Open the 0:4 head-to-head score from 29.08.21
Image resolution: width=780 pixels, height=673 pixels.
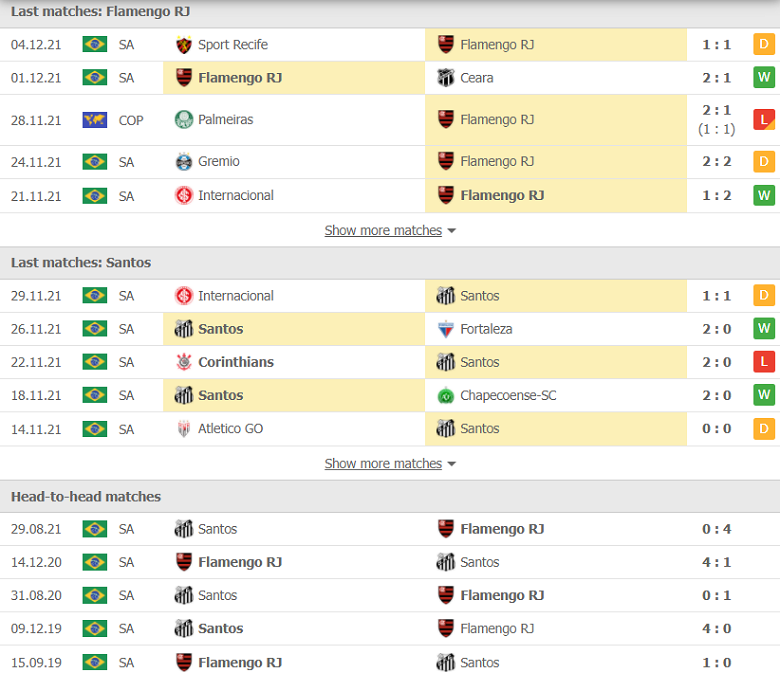point(716,529)
